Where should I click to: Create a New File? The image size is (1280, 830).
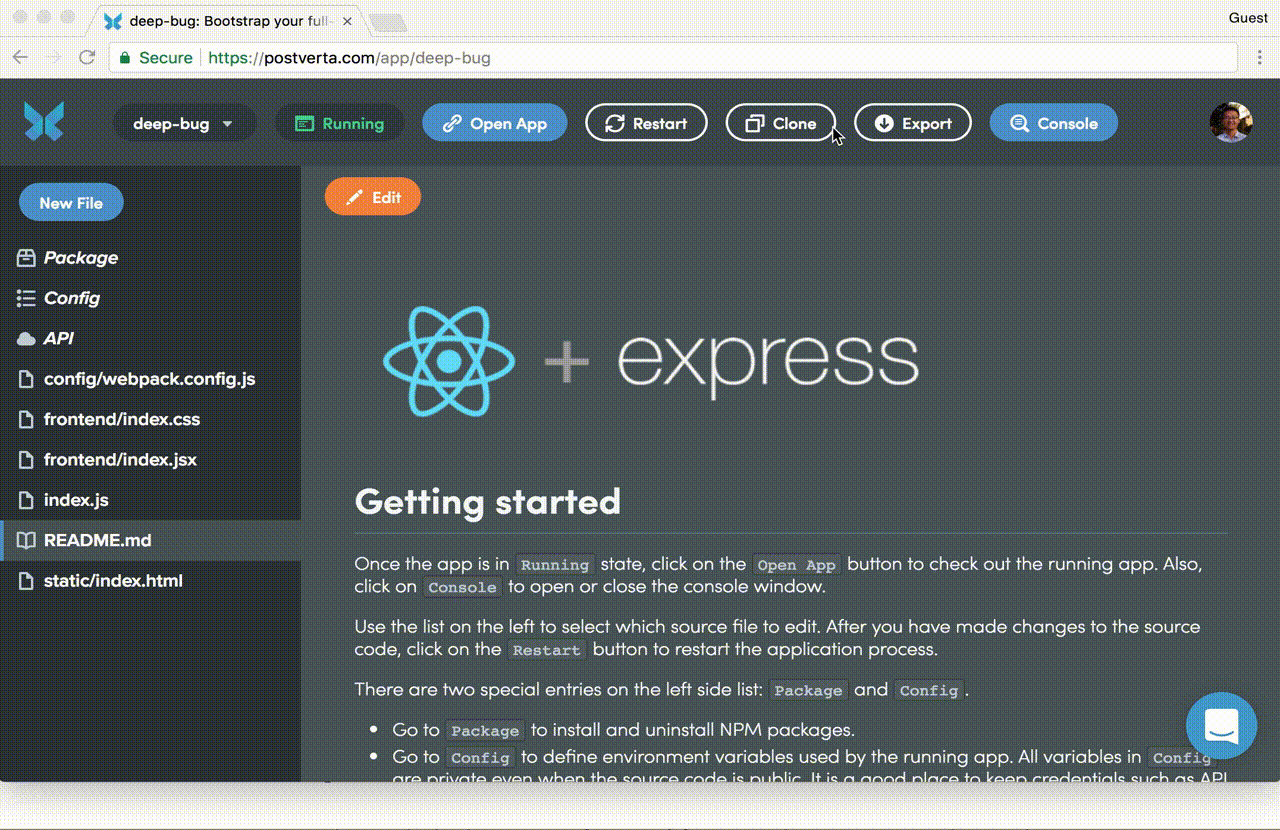point(71,203)
